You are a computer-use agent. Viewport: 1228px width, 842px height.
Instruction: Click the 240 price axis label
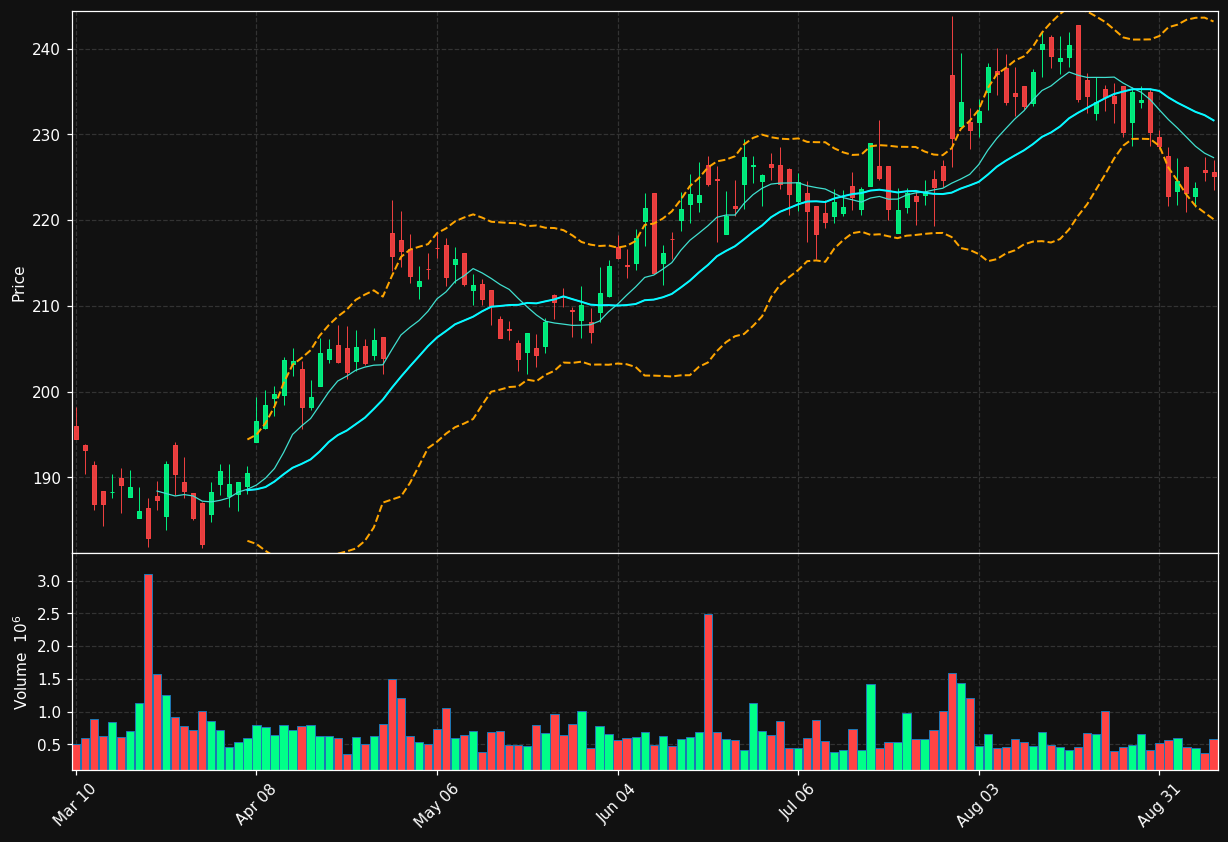point(48,49)
